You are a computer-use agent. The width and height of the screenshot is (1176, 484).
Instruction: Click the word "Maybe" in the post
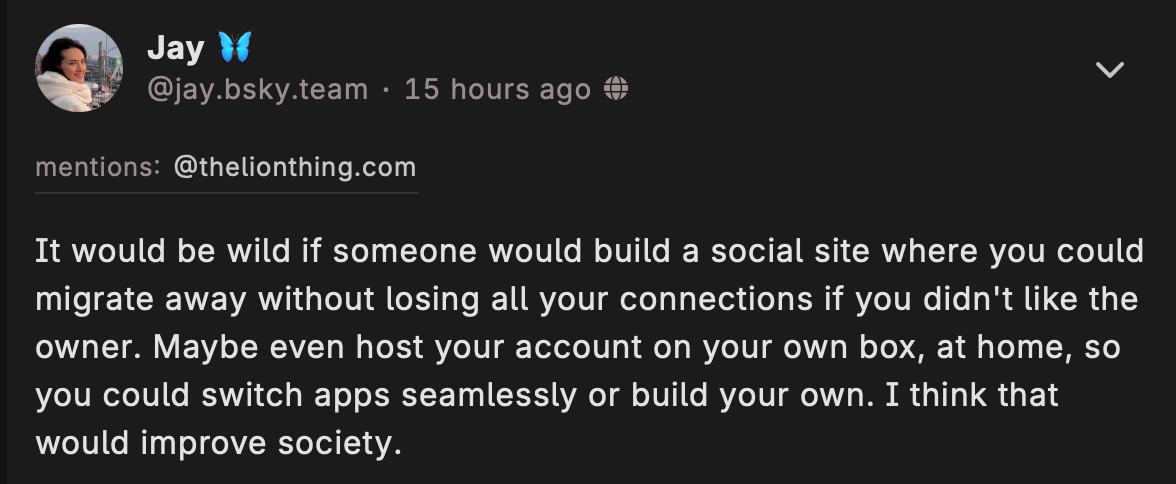(193, 347)
